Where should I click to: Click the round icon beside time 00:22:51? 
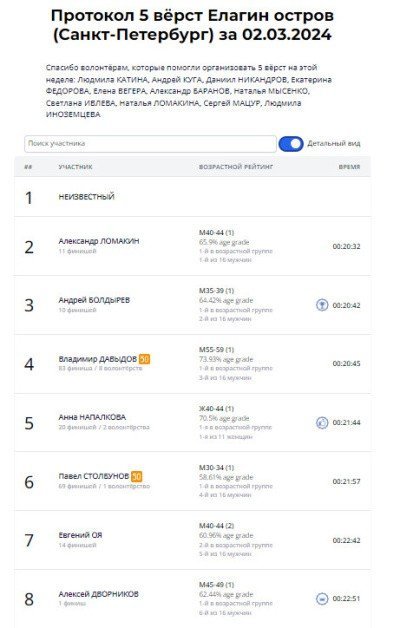pyautogui.click(x=322, y=599)
